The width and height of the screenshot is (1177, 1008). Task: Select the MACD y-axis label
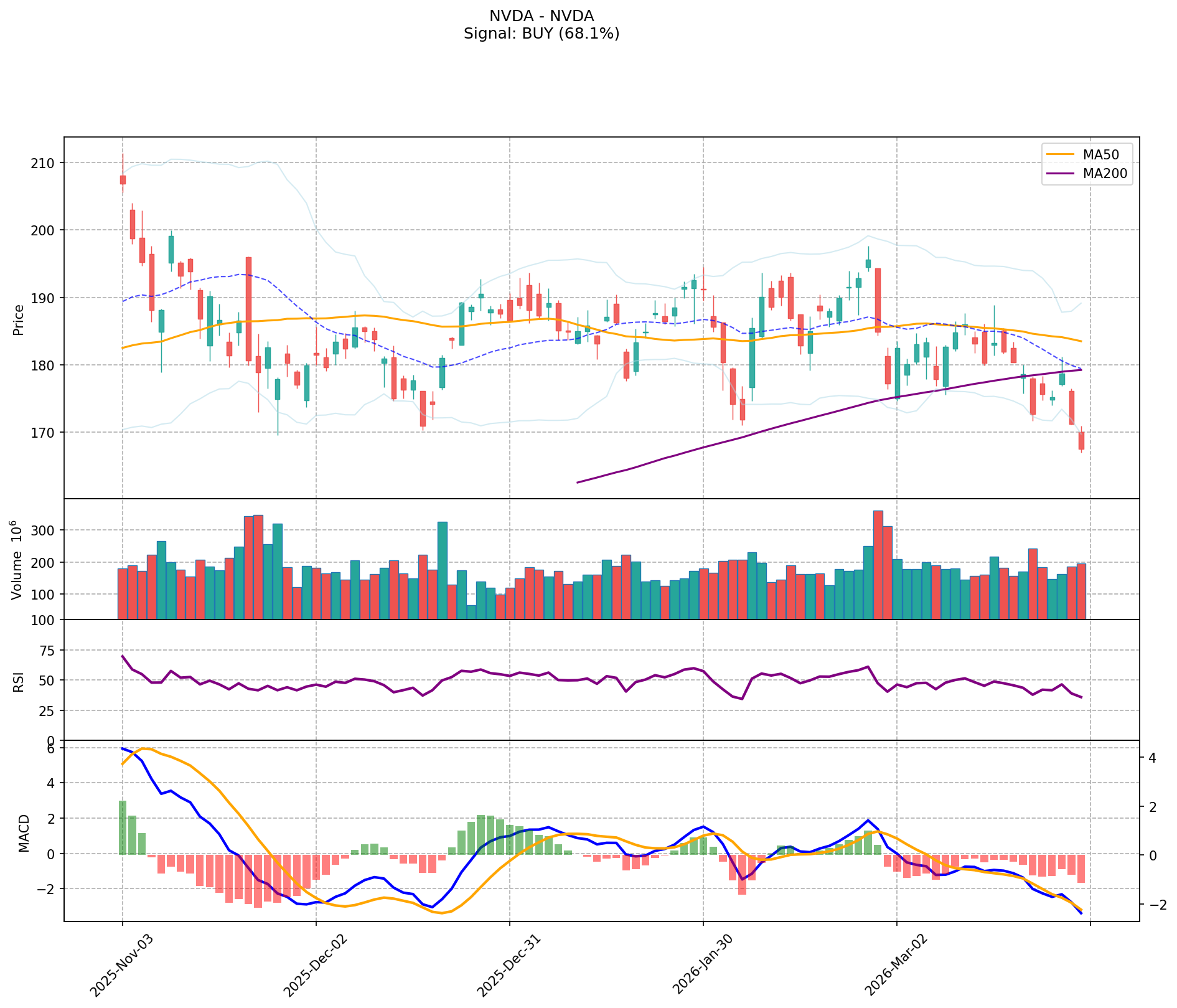[23, 832]
